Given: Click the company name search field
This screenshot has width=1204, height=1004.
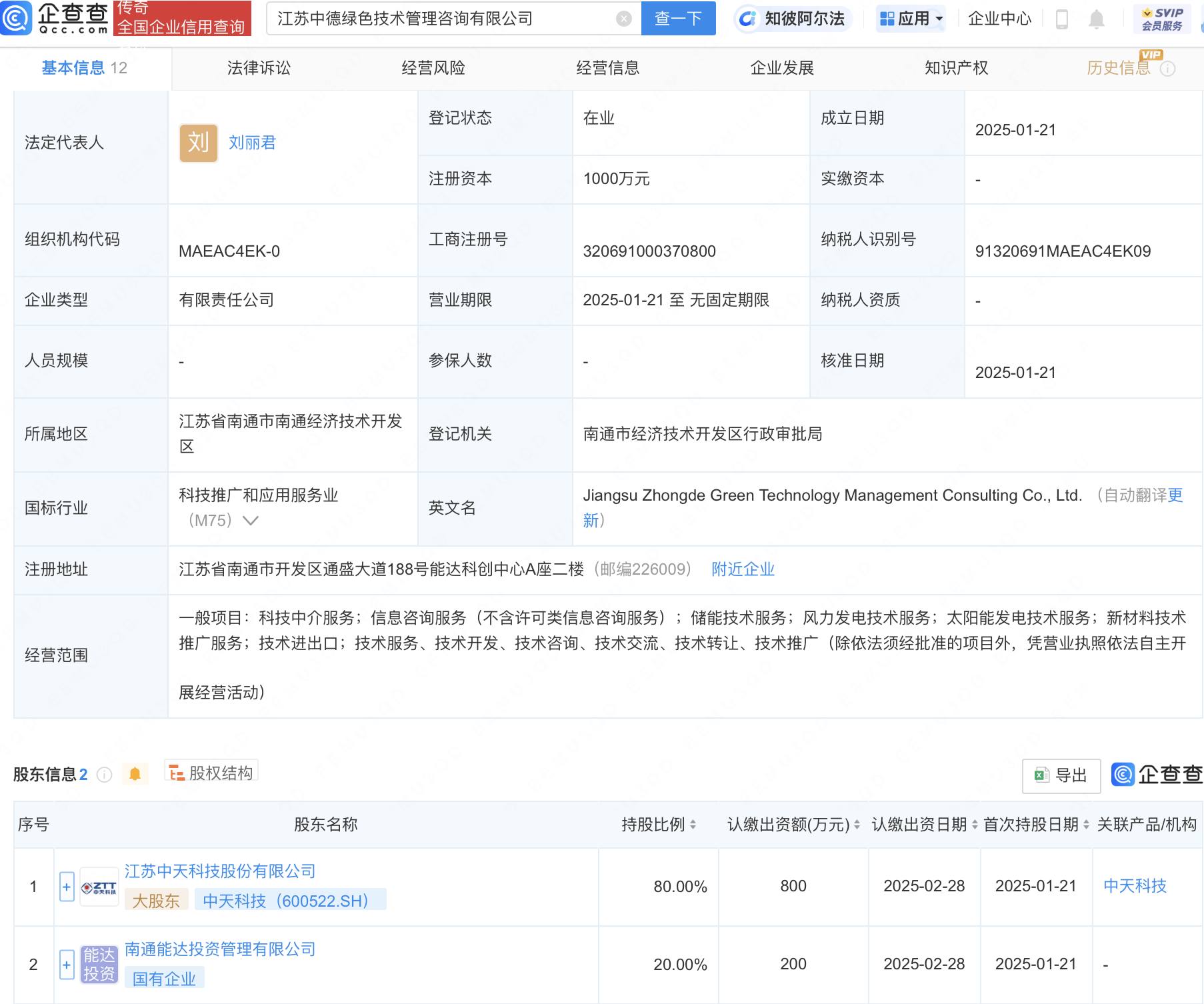Looking at the screenshot, I should point(440,19).
